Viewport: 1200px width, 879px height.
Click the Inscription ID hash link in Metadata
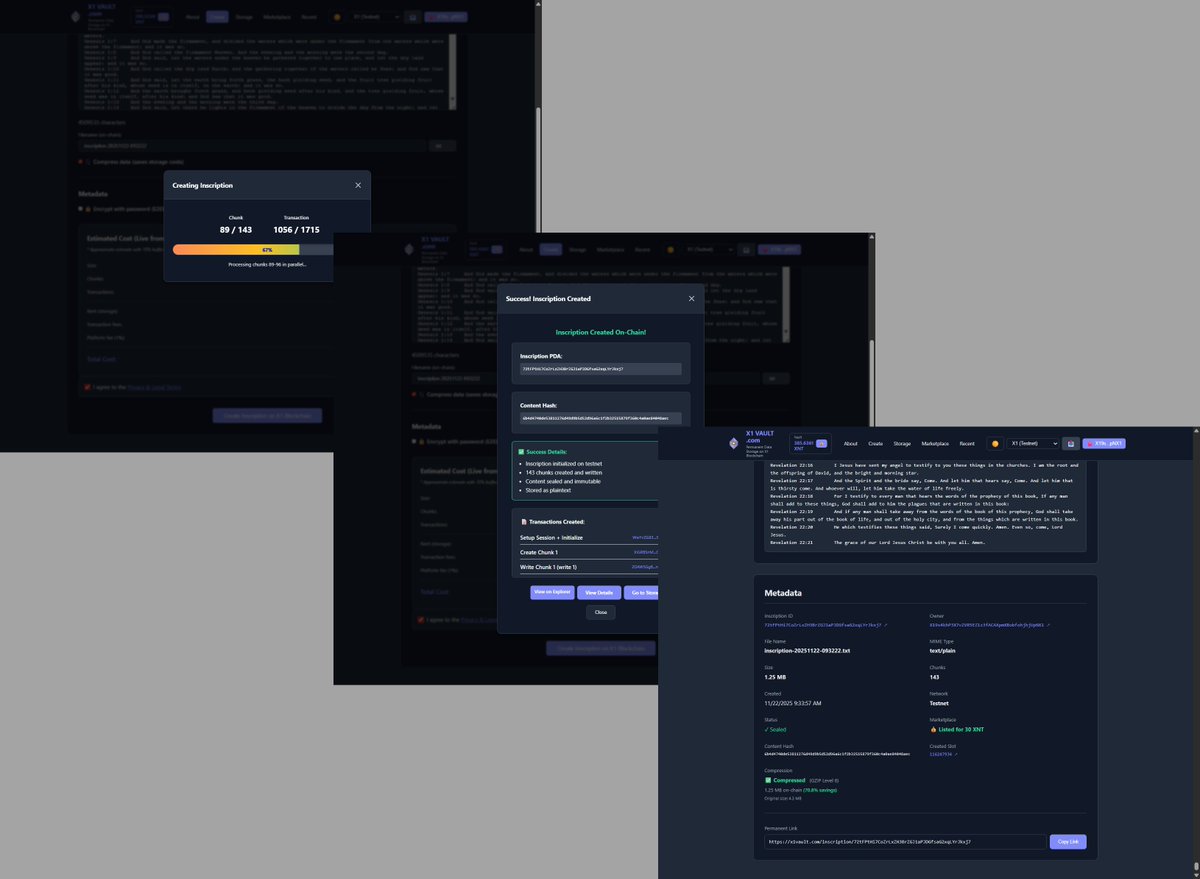[x=822, y=624]
